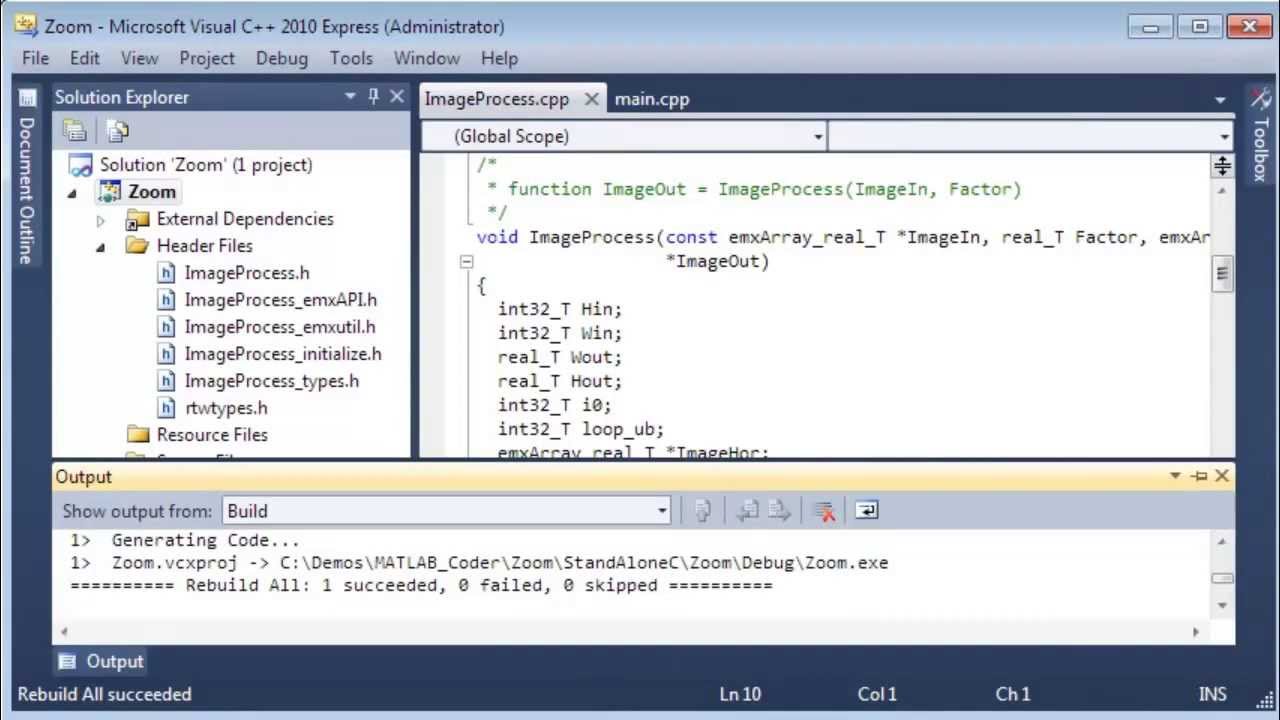Open the Project menu
Viewport: 1280px width, 720px height.
click(207, 58)
